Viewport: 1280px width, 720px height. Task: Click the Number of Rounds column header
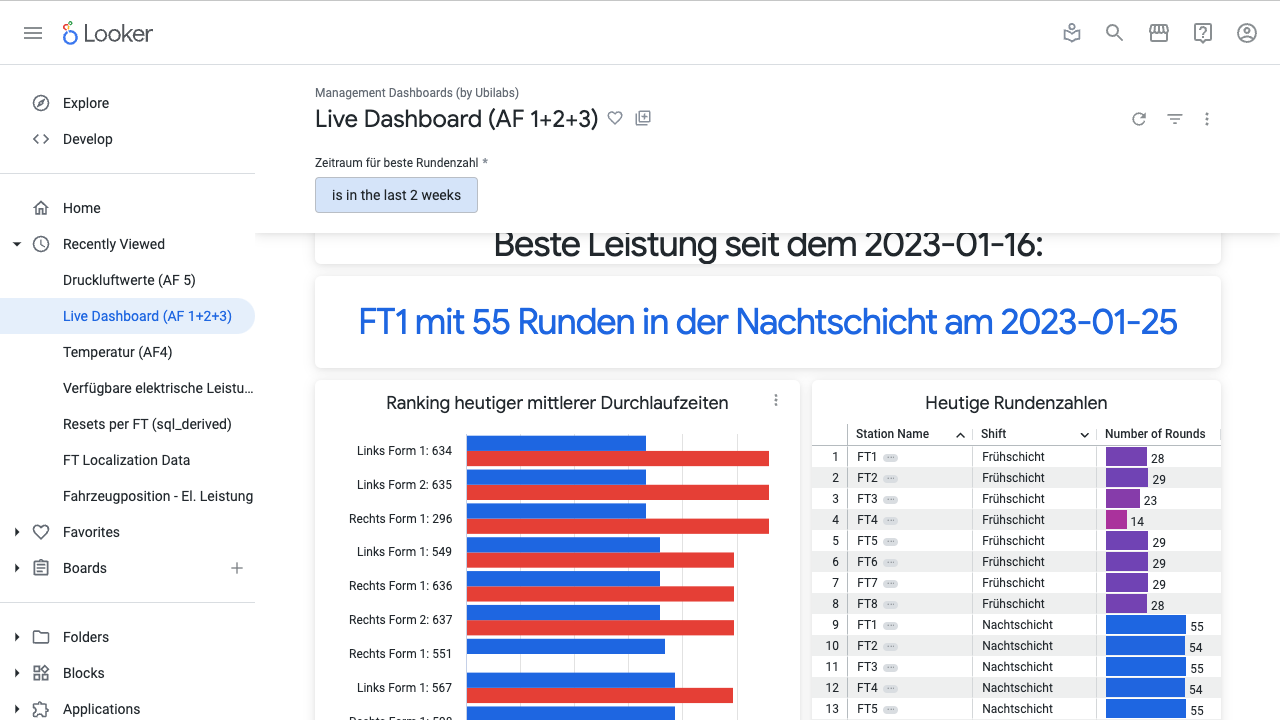(x=1155, y=434)
